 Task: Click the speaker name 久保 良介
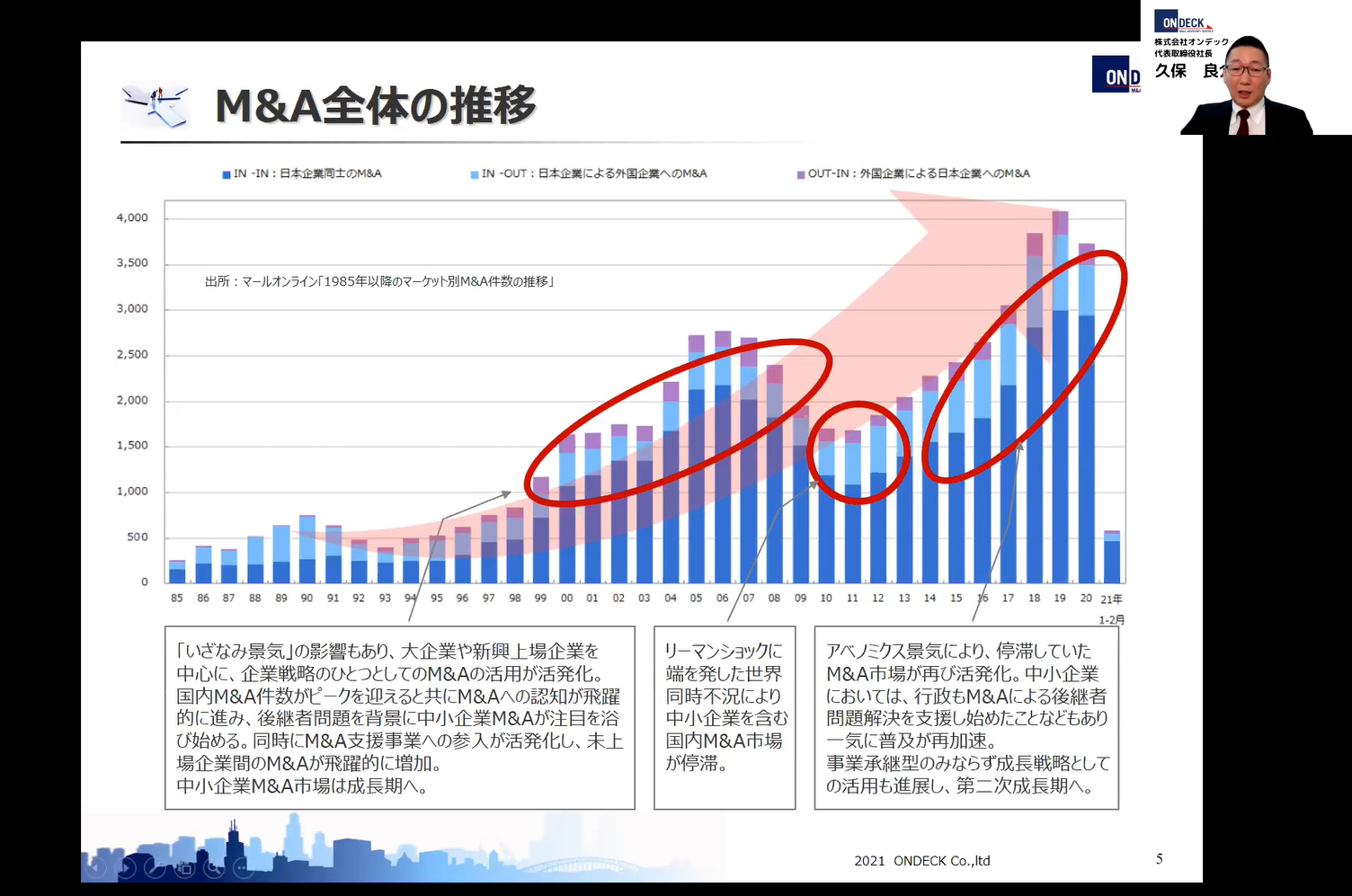(1189, 71)
